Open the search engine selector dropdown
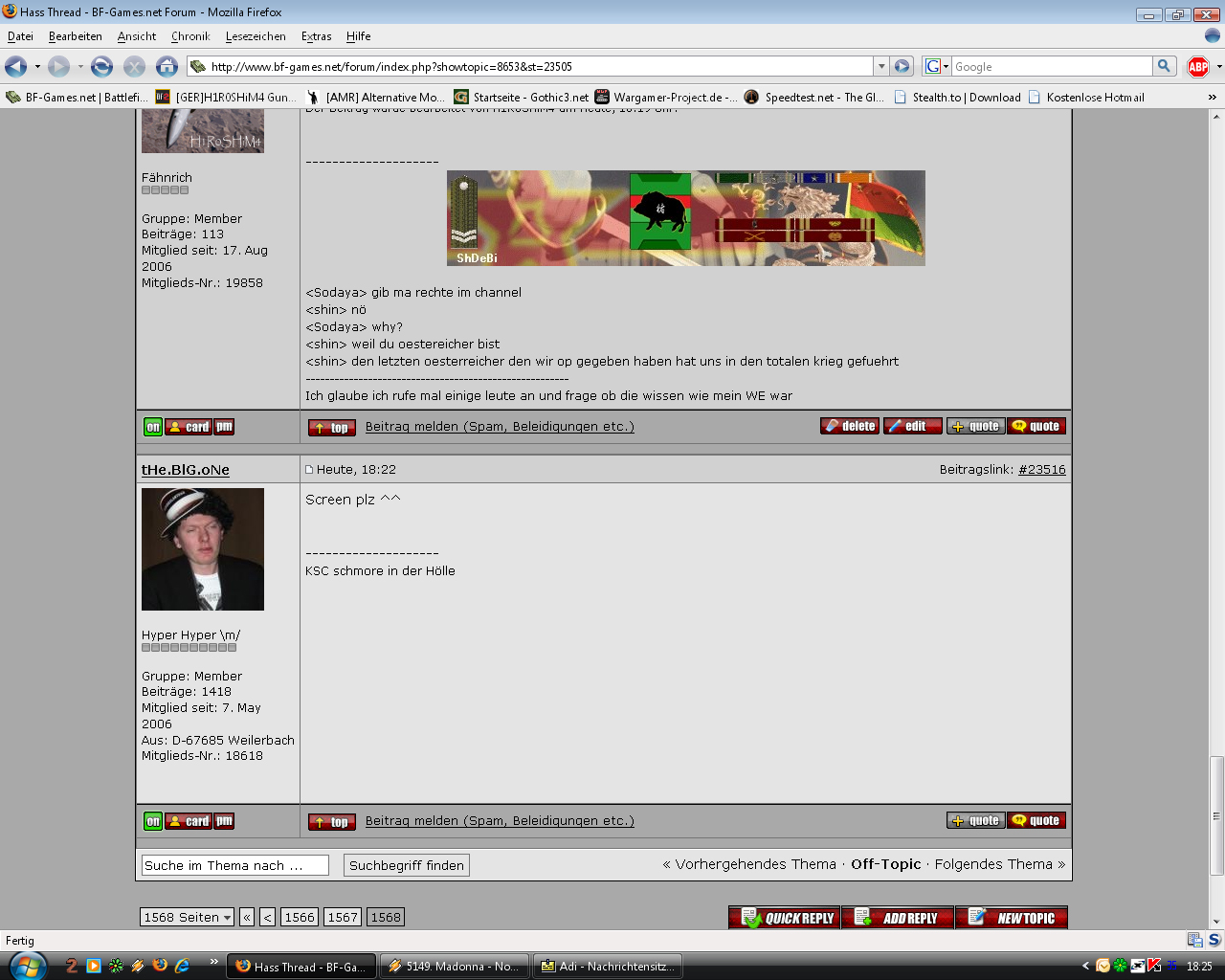 pyautogui.click(x=937, y=66)
